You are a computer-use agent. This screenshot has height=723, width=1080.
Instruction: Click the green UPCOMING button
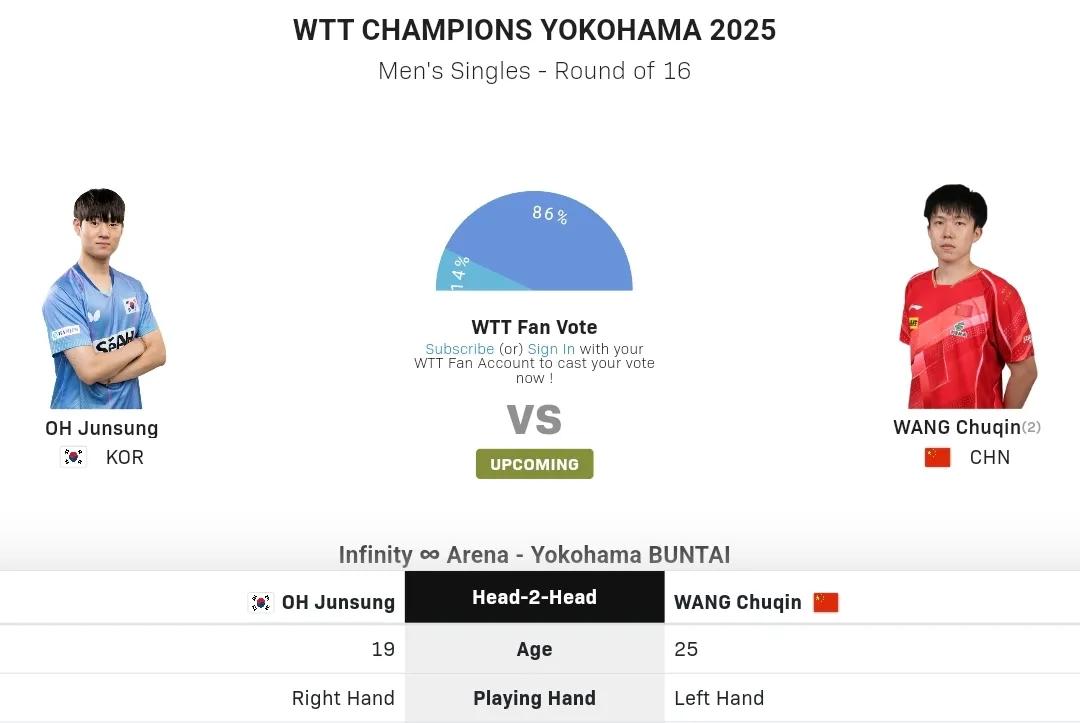click(534, 464)
